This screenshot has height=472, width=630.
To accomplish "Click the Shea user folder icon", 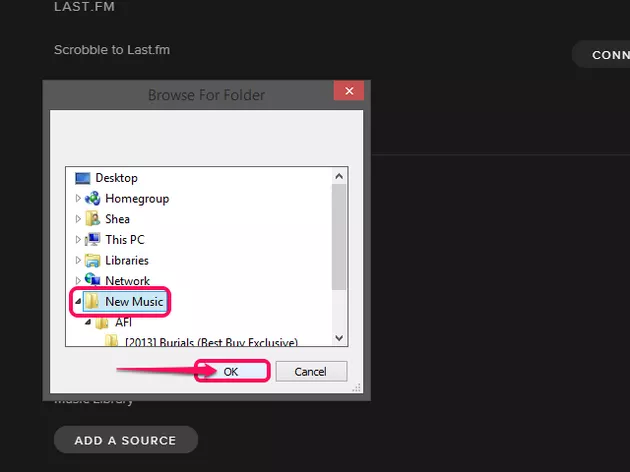I will coord(93,219).
